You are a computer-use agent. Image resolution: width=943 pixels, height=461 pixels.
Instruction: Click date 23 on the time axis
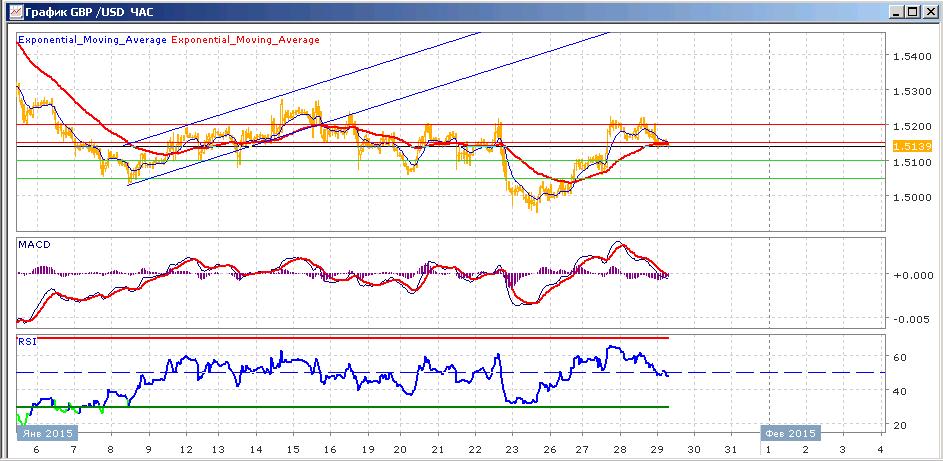click(511, 450)
